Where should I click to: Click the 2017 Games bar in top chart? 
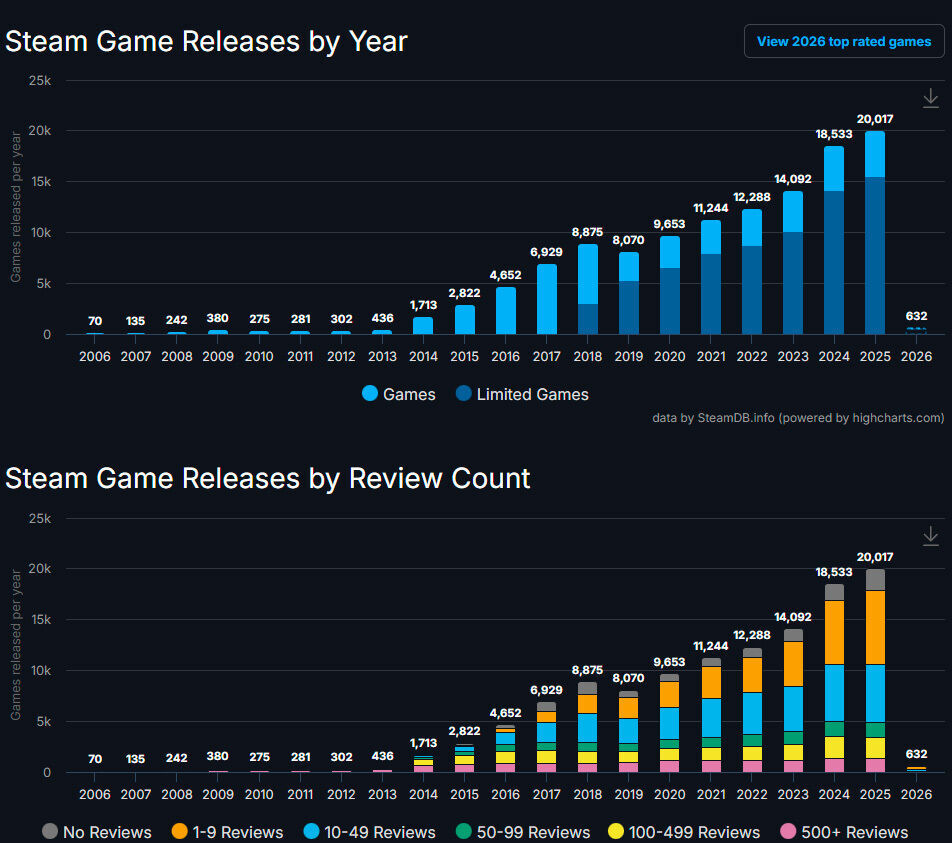[x=547, y=300]
